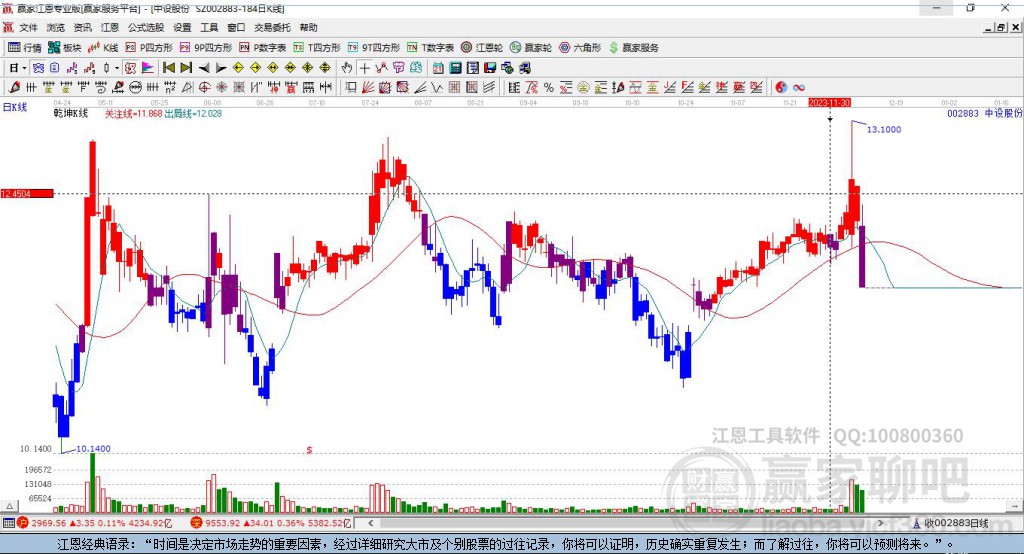The width and height of the screenshot is (1024, 554).
Task: Open the T数字表 tool
Action: 430,48
